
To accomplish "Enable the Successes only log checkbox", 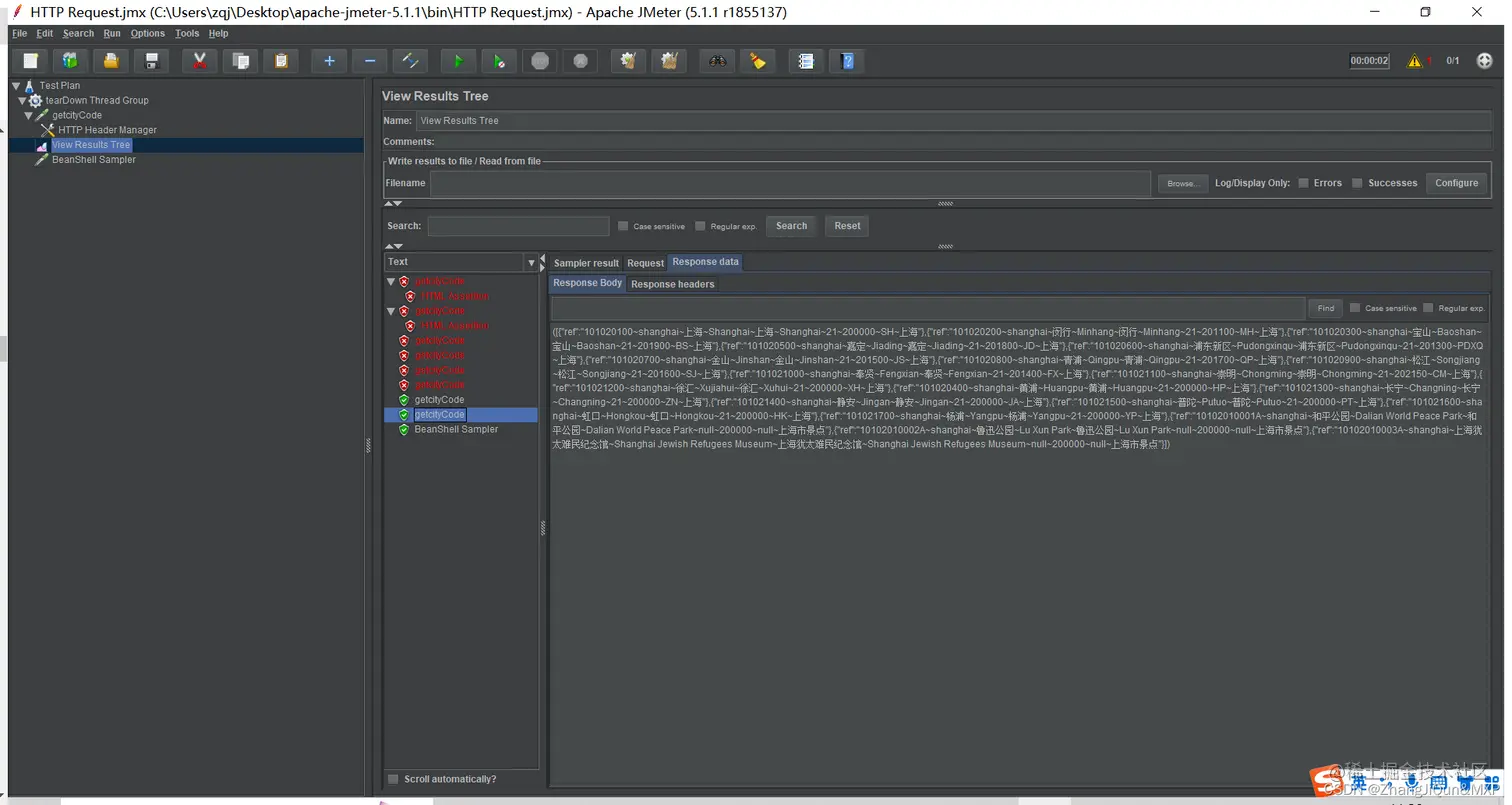I will [1357, 183].
